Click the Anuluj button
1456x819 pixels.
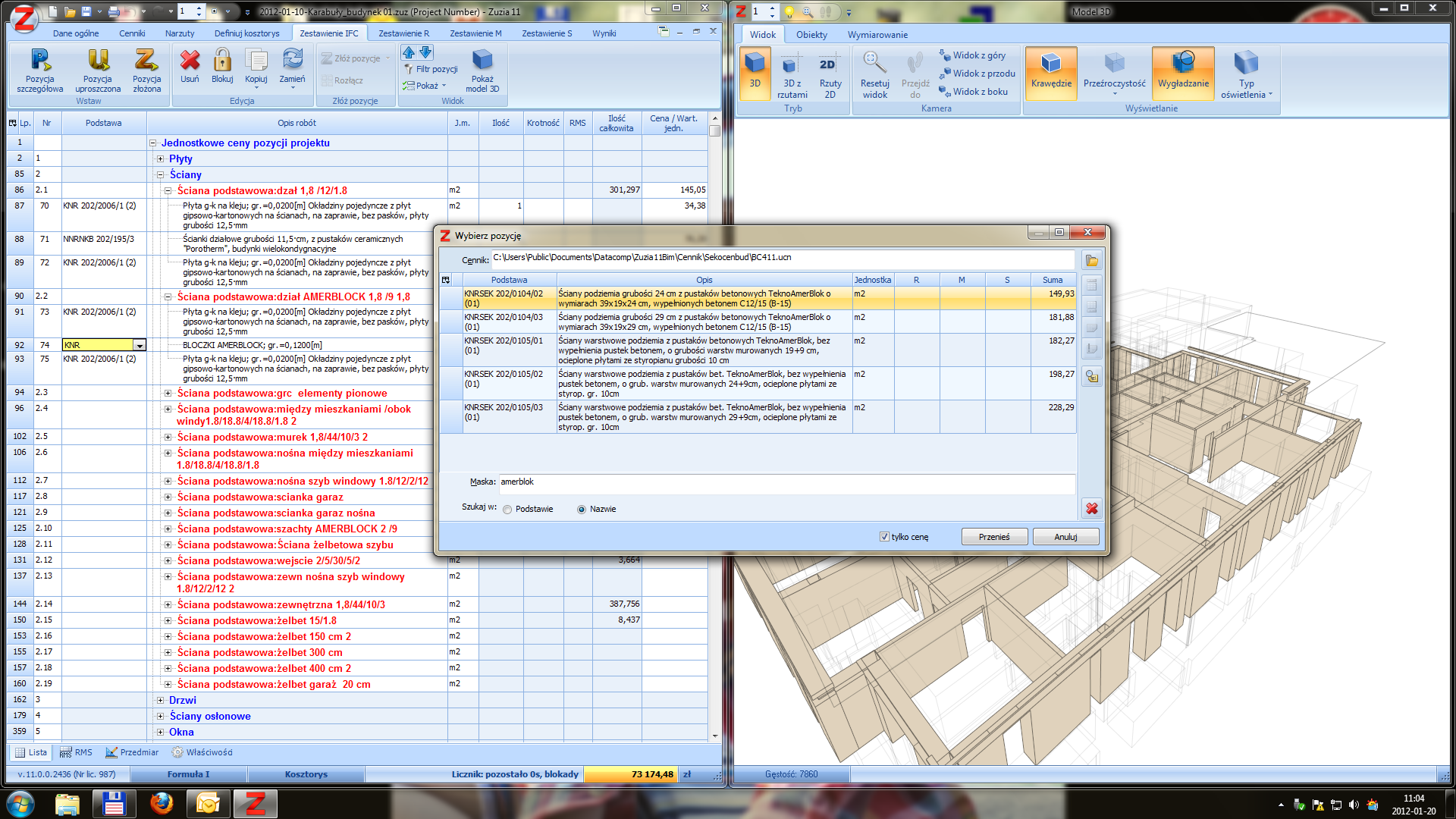[x=1065, y=537]
